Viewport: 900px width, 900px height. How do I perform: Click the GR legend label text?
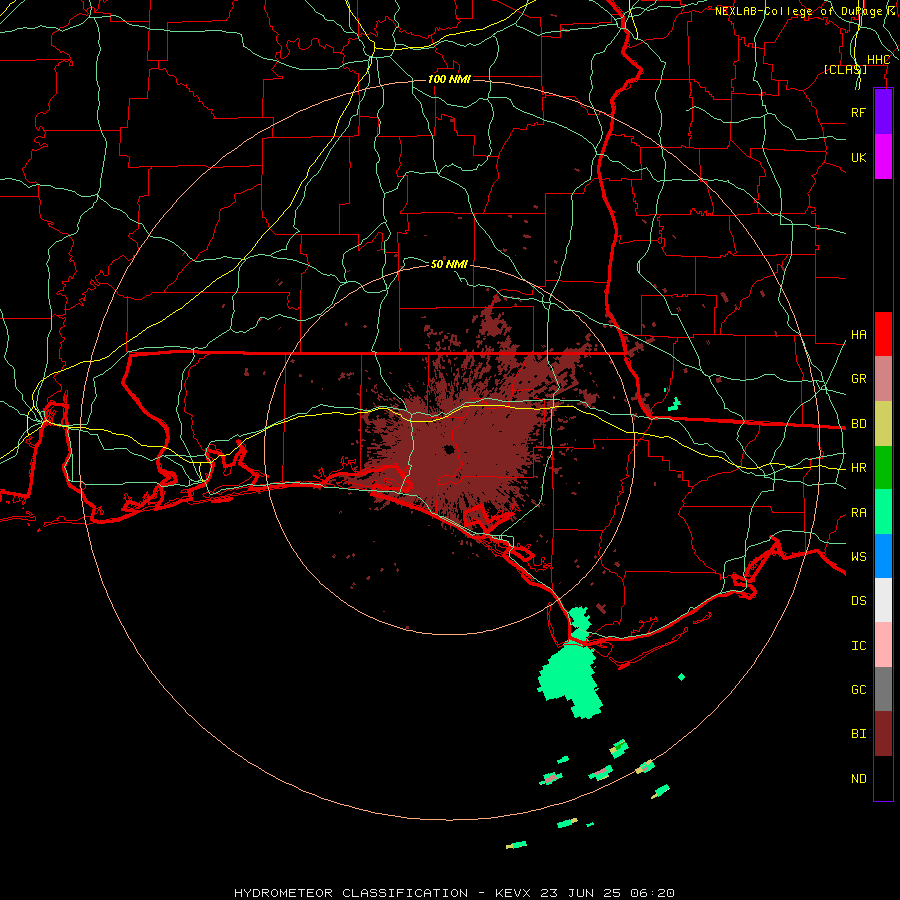point(859,379)
